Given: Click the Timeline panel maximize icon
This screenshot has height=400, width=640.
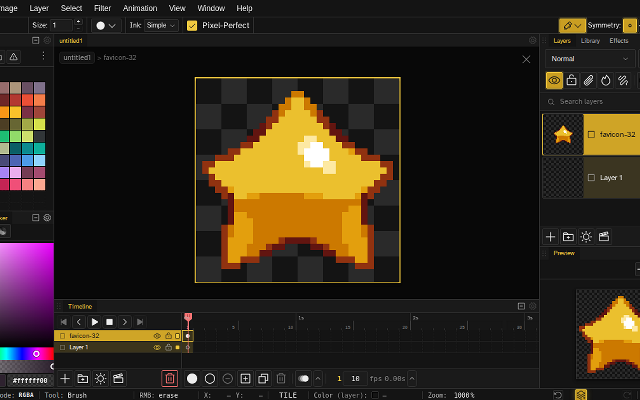Looking at the screenshot, I should [x=521, y=306].
